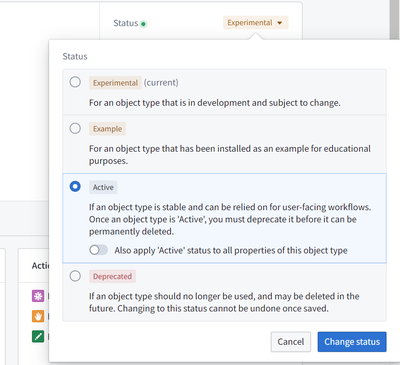400x365 pixels.
Task: Toggle applying Active status to all properties
Action: coord(98,250)
